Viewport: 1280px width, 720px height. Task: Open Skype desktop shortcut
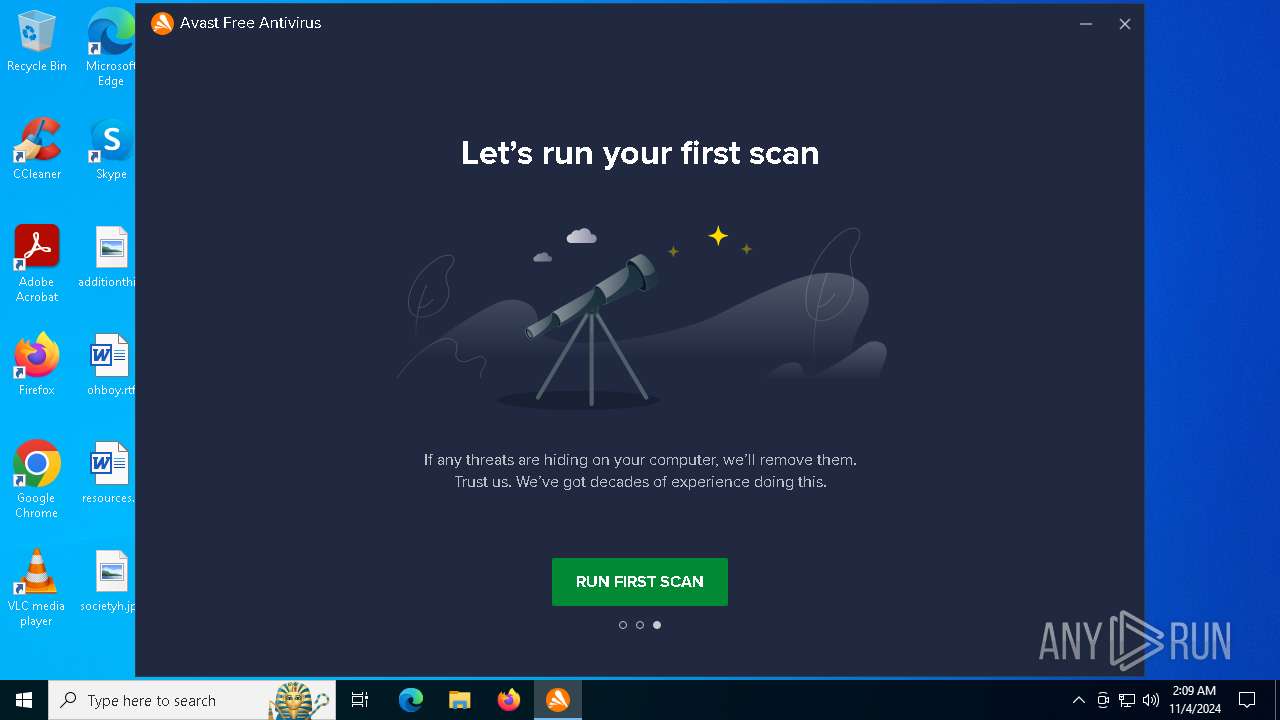coord(111,149)
